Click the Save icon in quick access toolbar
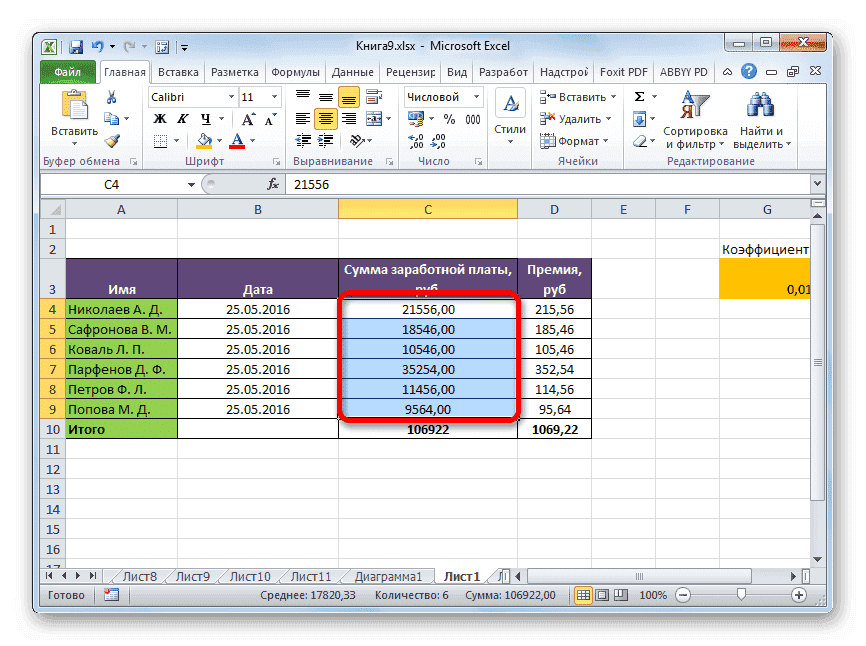The width and height of the screenshot is (866, 646). (x=75, y=46)
